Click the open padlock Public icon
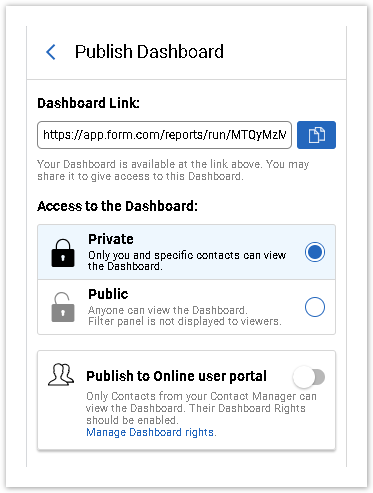This screenshot has width=373, height=493. coord(63,307)
